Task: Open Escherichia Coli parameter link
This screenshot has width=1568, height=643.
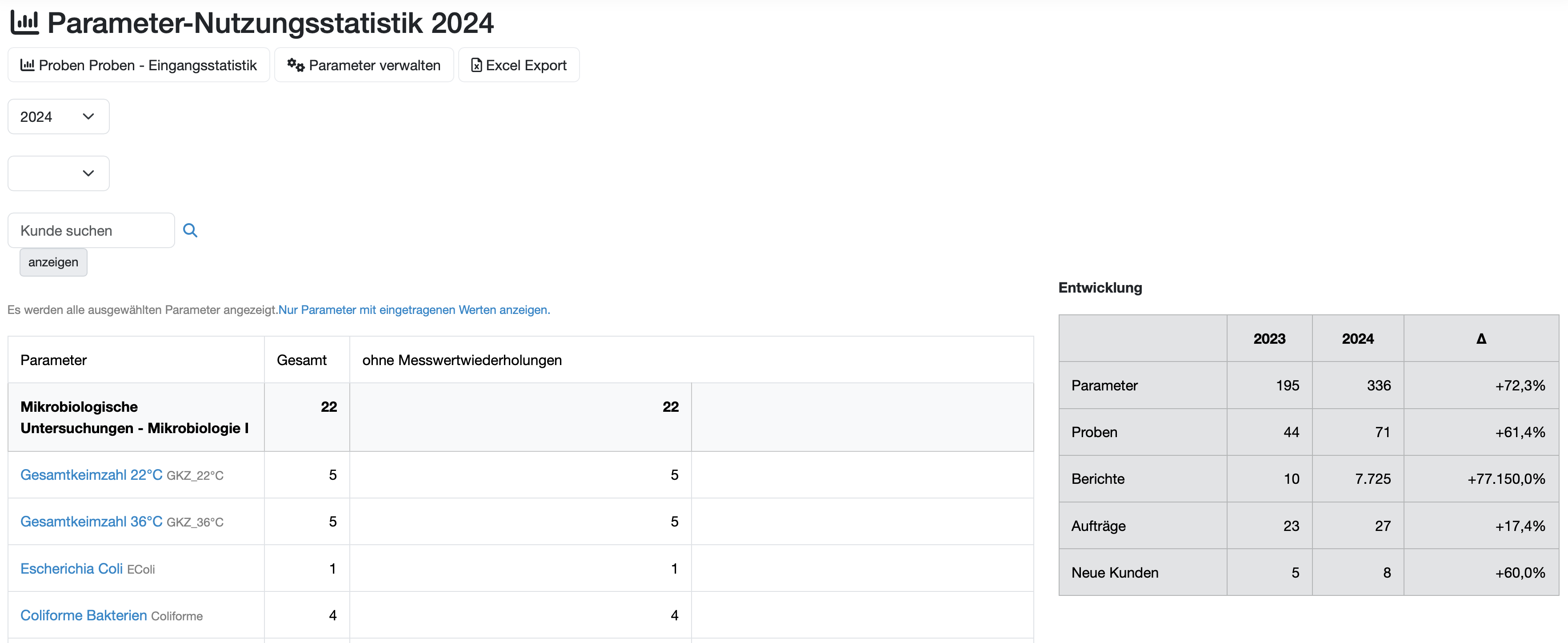Action: (71, 569)
